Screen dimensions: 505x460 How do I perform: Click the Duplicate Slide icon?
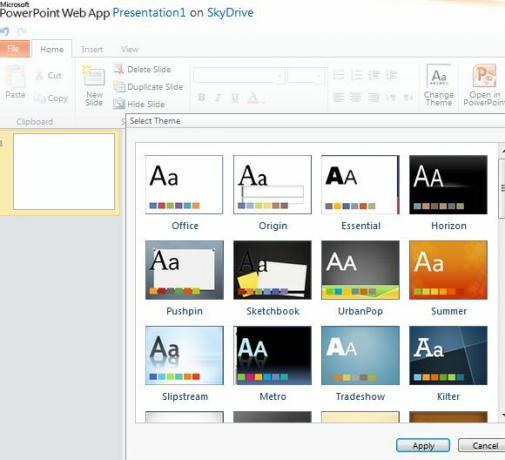click(119, 87)
